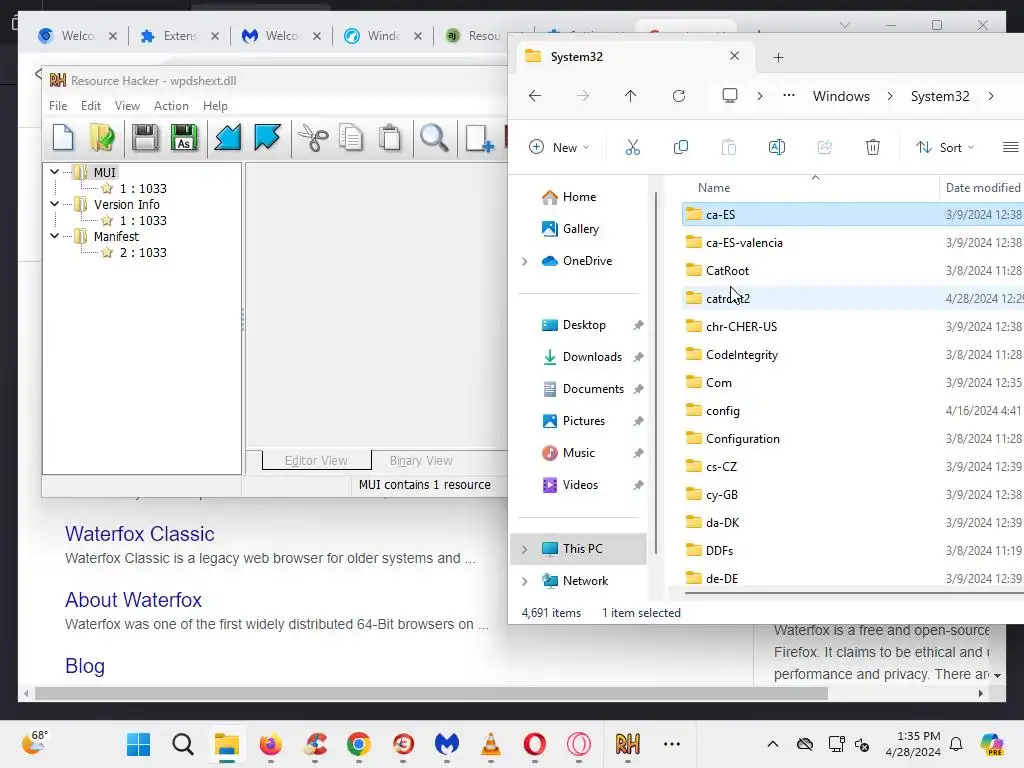Select the CodeIntegrity folder
The width and height of the screenshot is (1024, 768).
click(x=742, y=355)
